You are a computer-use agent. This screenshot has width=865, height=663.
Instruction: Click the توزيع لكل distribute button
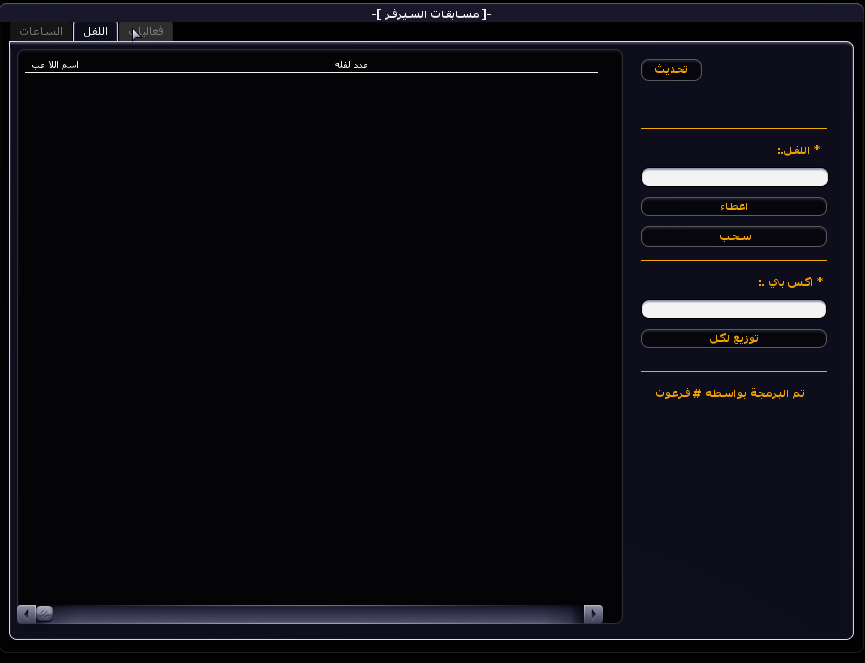coord(733,339)
